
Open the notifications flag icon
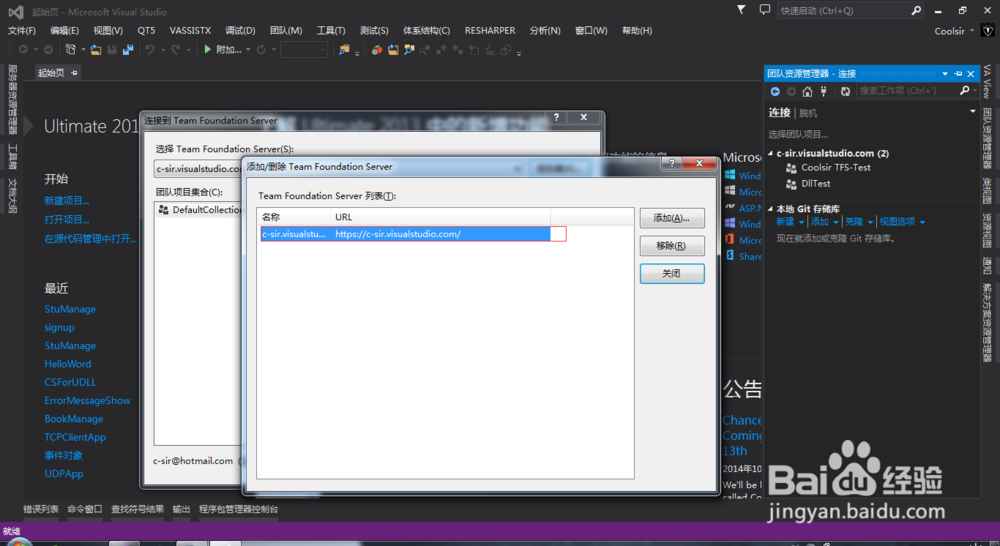tap(741, 10)
